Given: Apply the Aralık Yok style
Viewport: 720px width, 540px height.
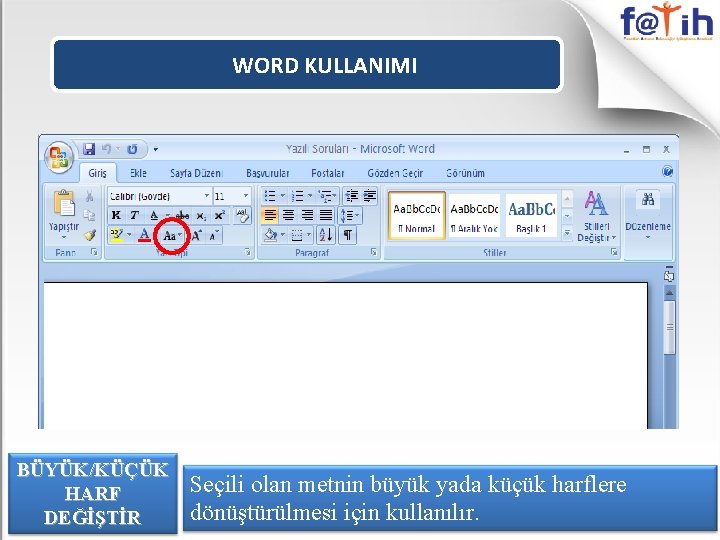Looking at the screenshot, I should (474, 216).
